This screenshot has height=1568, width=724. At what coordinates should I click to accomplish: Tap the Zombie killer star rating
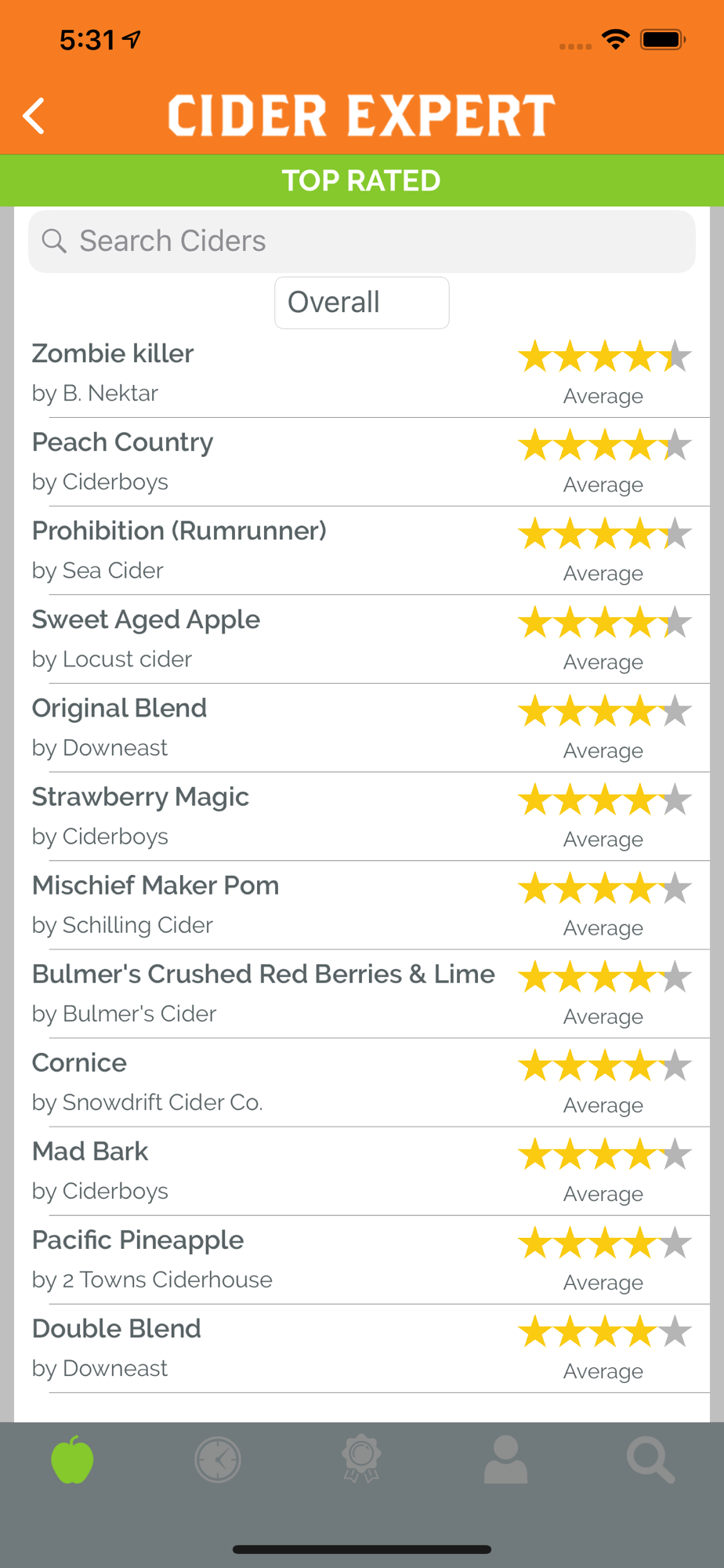coord(604,356)
